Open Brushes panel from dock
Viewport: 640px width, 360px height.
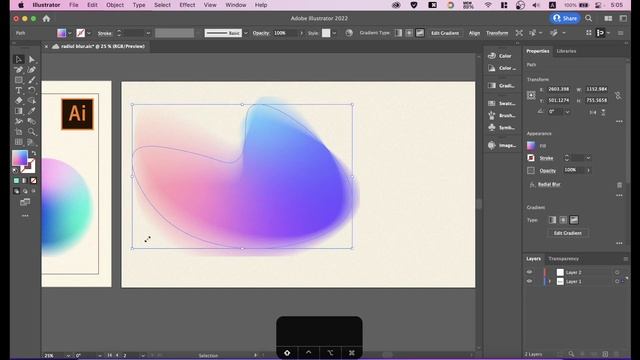pos(501,116)
